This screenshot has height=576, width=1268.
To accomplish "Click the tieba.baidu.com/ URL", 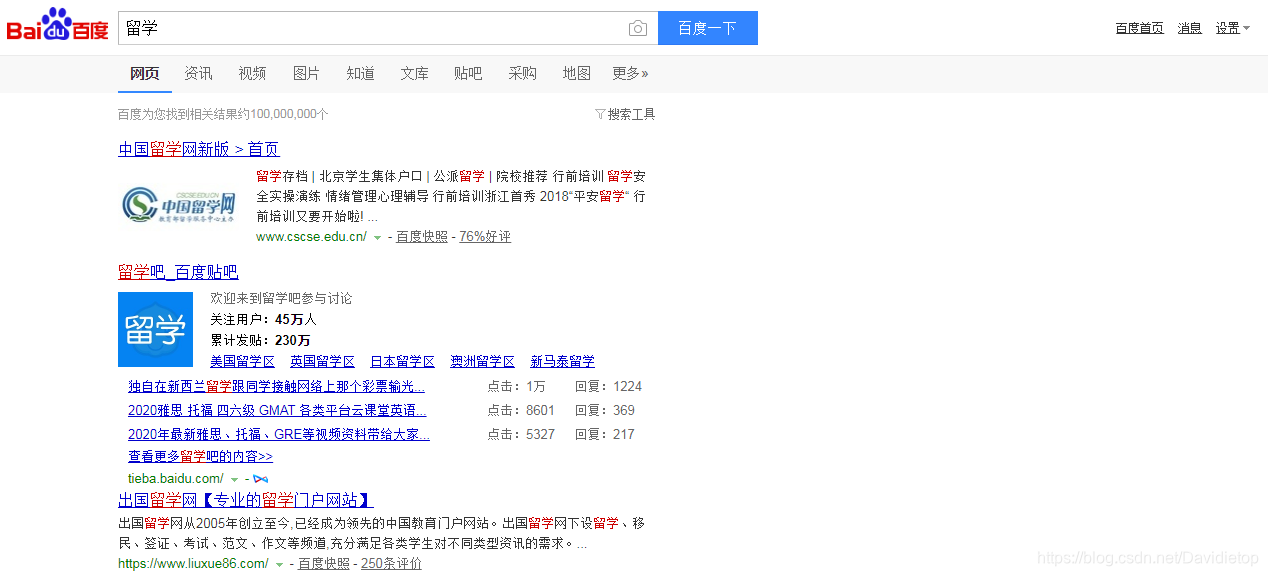I will [176, 479].
